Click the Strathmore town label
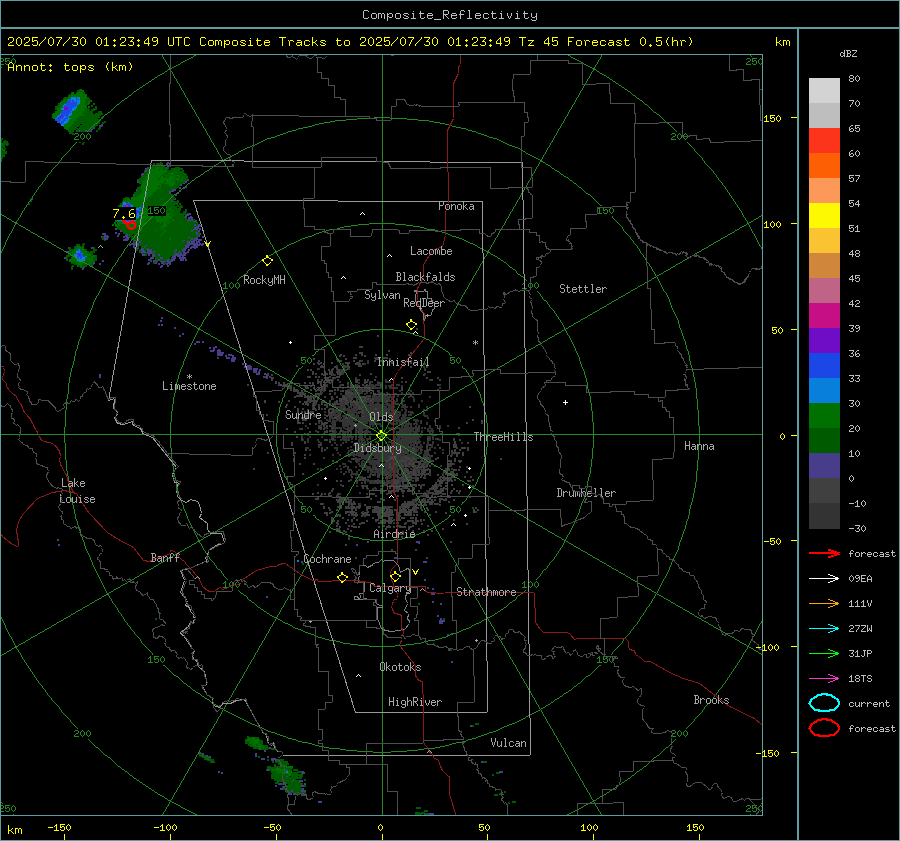Image resolution: width=900 pixels, height=841 pixels. [x=486, y=592]
